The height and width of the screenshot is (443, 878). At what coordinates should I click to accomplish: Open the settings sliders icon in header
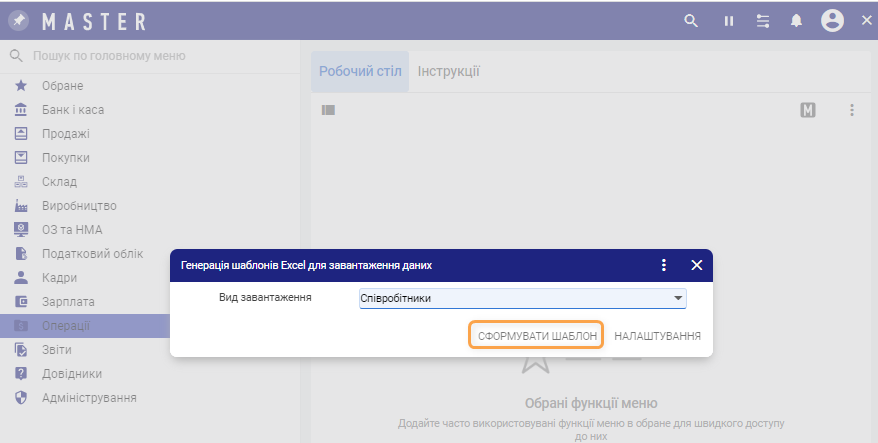(763, 21)
